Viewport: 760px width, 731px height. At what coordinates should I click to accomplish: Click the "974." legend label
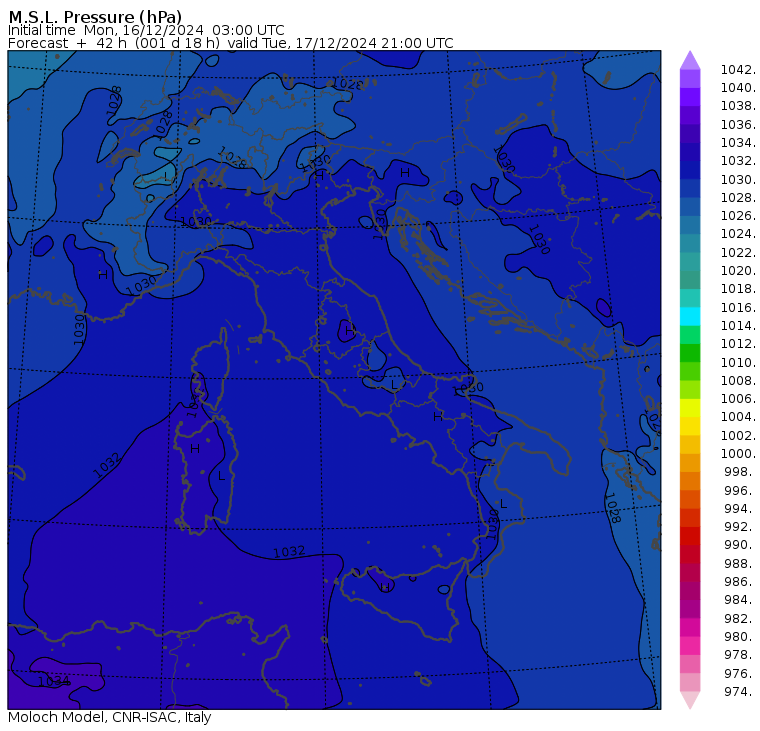pyautogui.click(x=740, y=692)
